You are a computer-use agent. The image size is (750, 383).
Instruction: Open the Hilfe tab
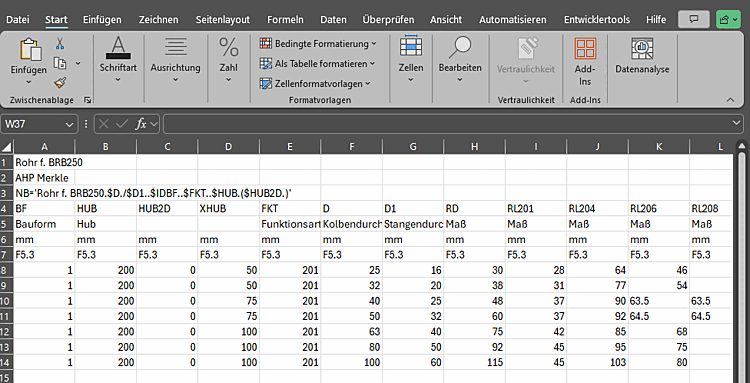(656, 20)
